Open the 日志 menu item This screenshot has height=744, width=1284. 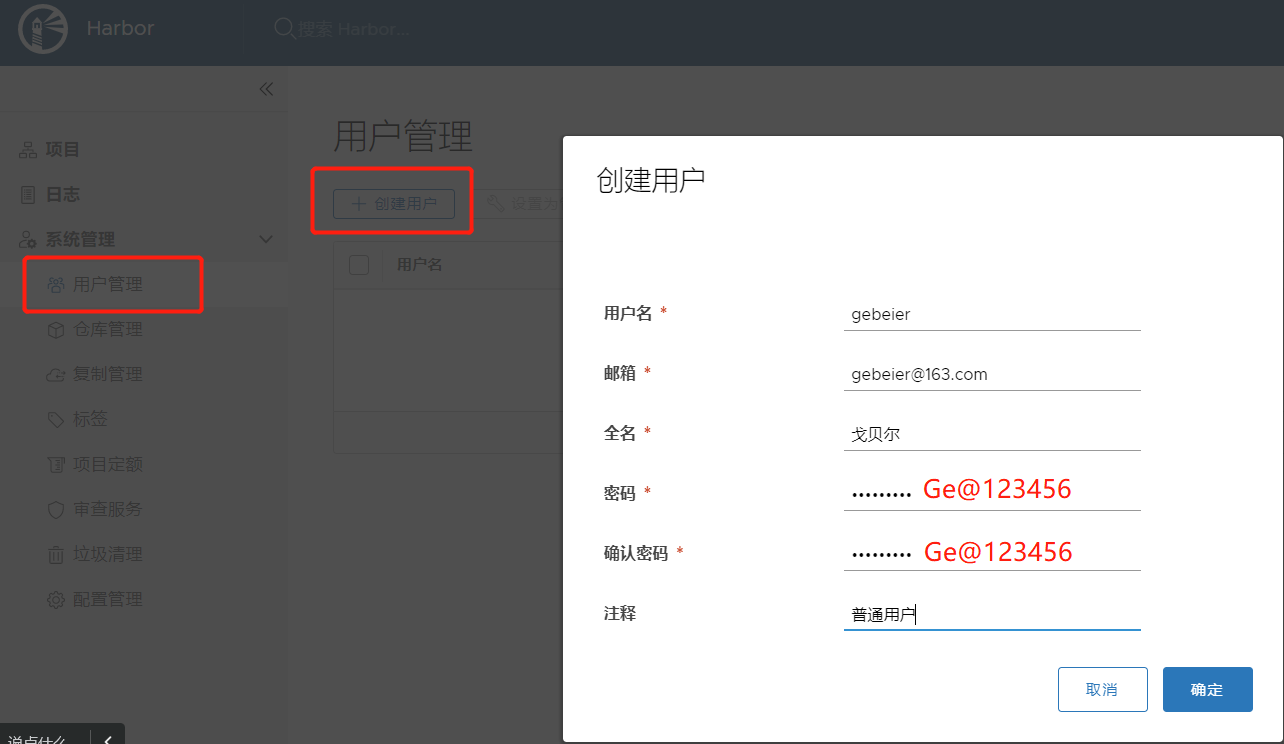pyautogui.click(x=62, y=195)
